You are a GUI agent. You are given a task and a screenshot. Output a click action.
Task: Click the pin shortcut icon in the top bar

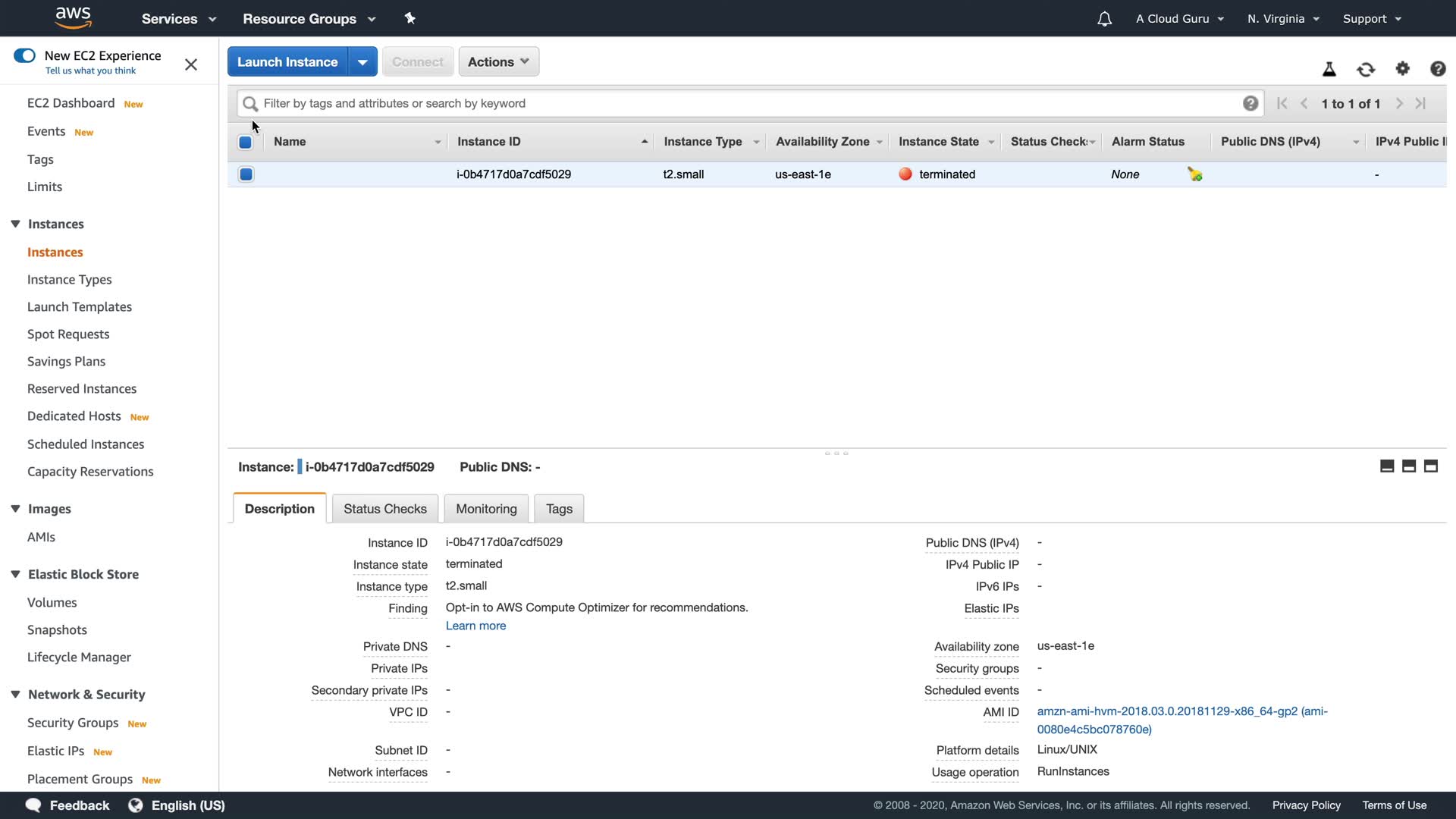pyautogui.click(x=409, y=18)
